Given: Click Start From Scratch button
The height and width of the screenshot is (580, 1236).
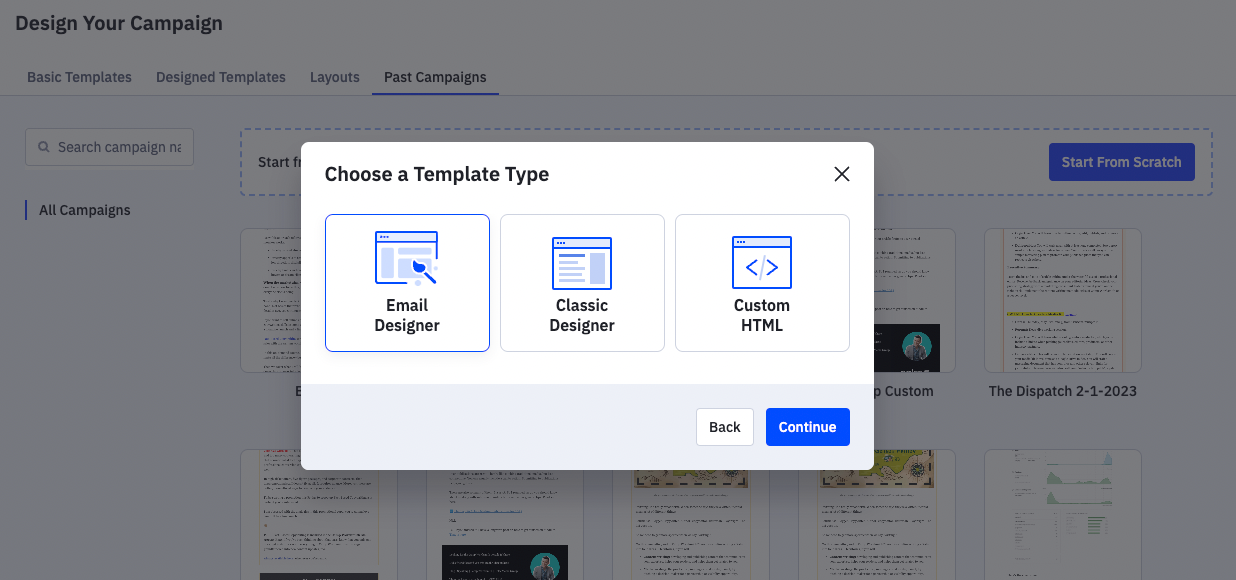Looking at the screenshot, I should (x=1121, y=162).
